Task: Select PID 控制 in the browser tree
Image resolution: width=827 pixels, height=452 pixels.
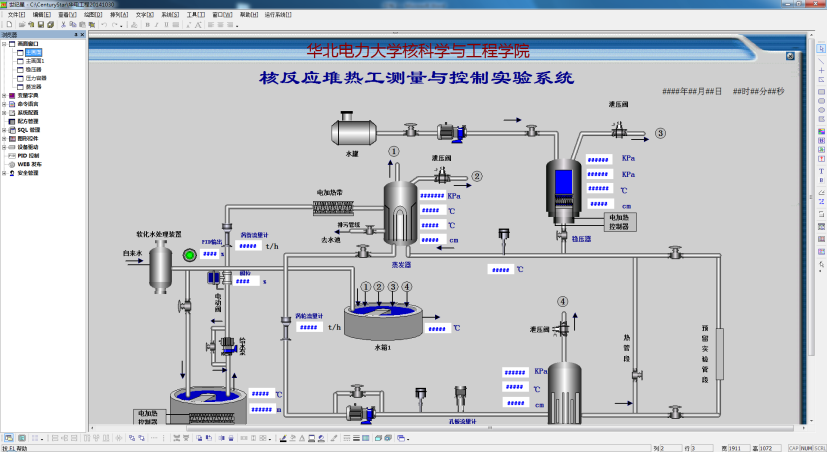Action: [x=28, y=156]
